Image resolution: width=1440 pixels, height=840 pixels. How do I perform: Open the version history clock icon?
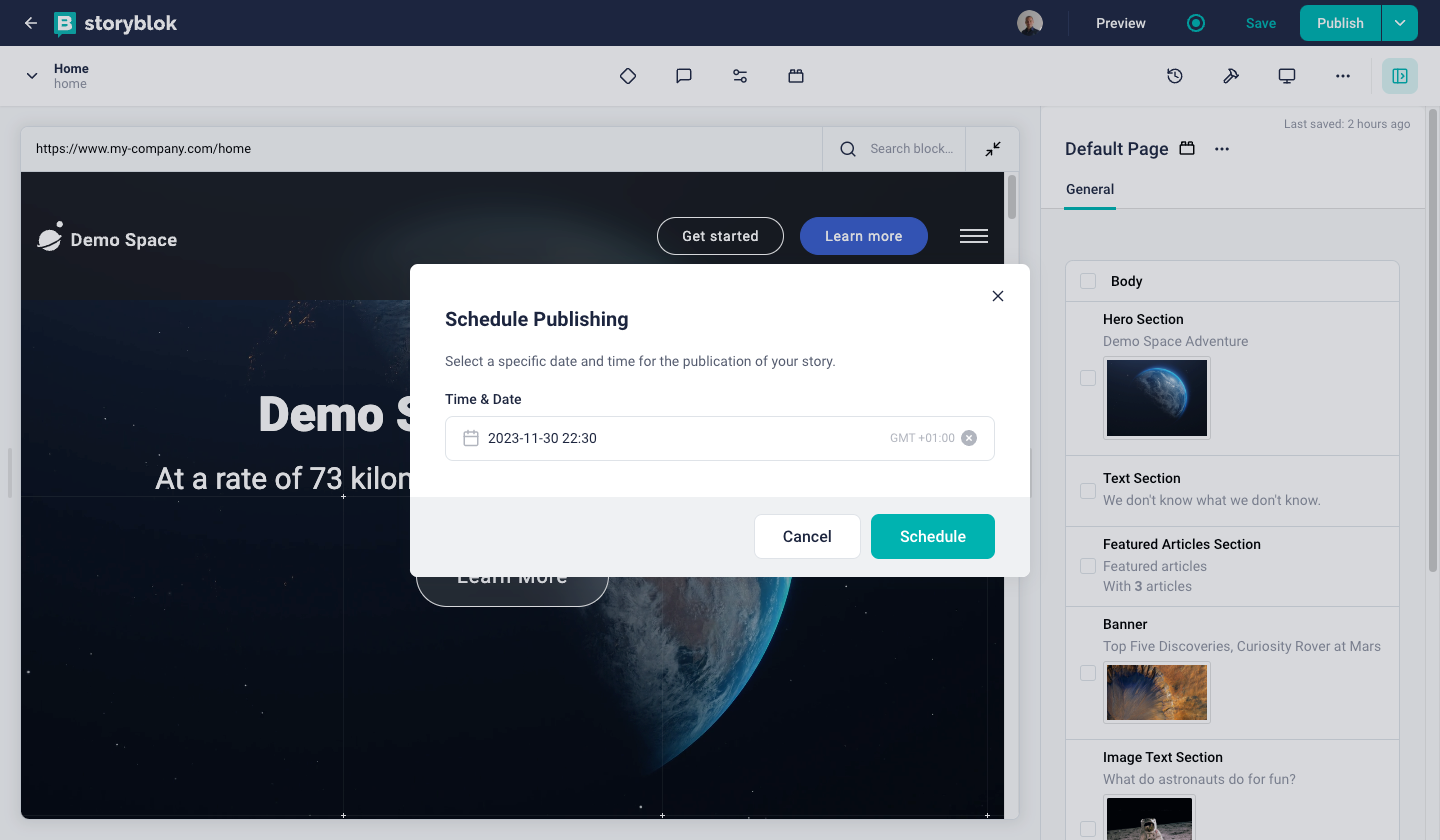1175,76
